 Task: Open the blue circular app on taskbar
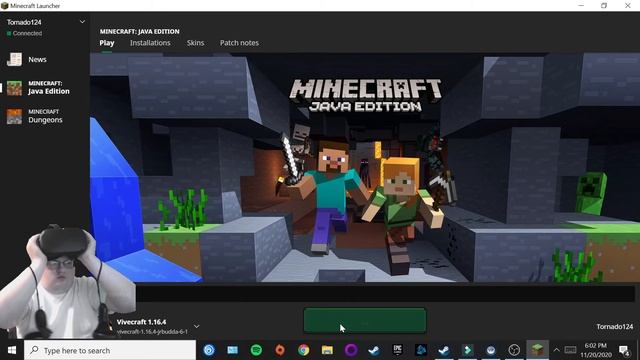tap(209, 350)
